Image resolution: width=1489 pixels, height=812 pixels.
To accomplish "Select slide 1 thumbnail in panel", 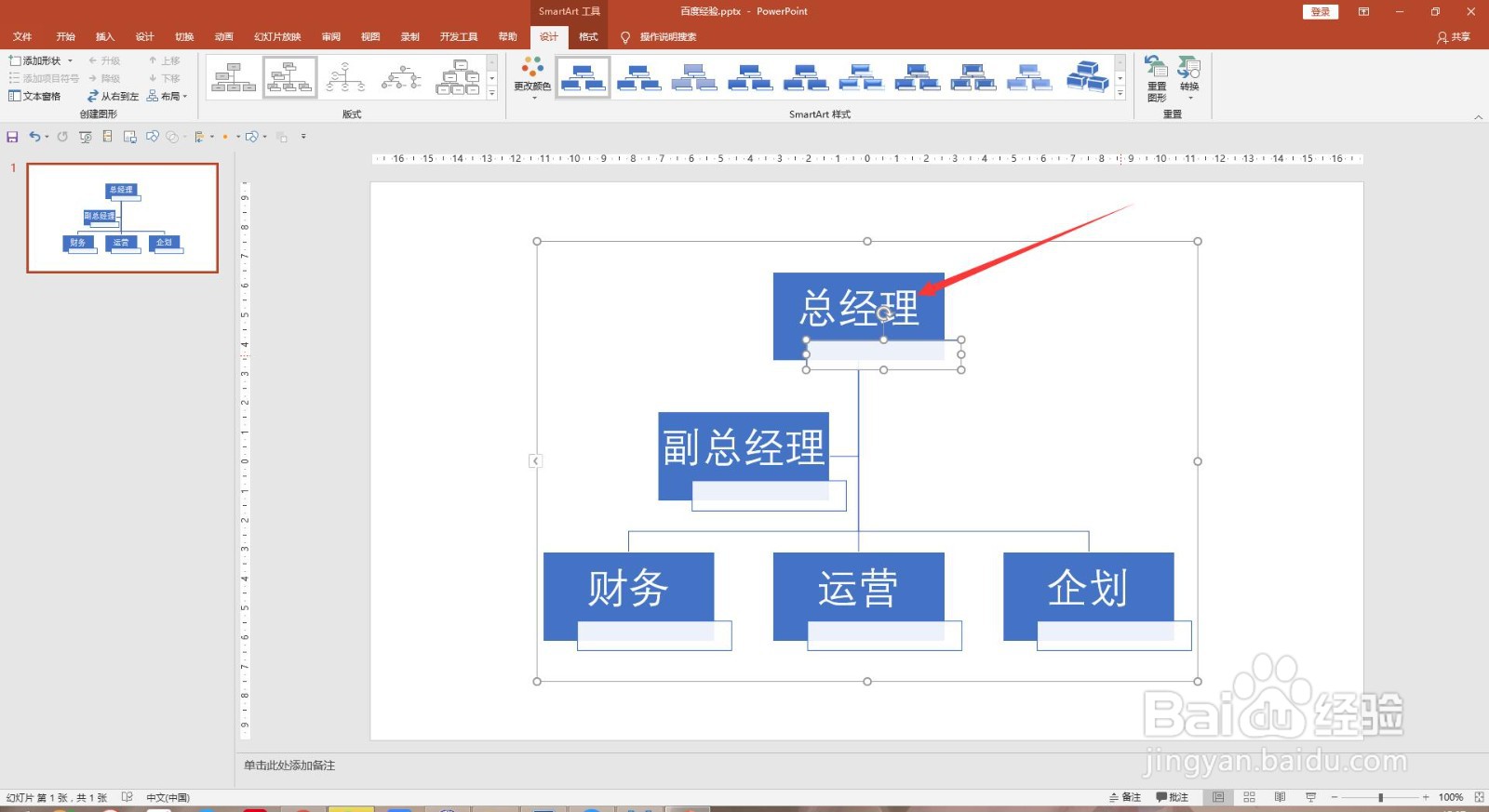I will [x=123, y=219].
